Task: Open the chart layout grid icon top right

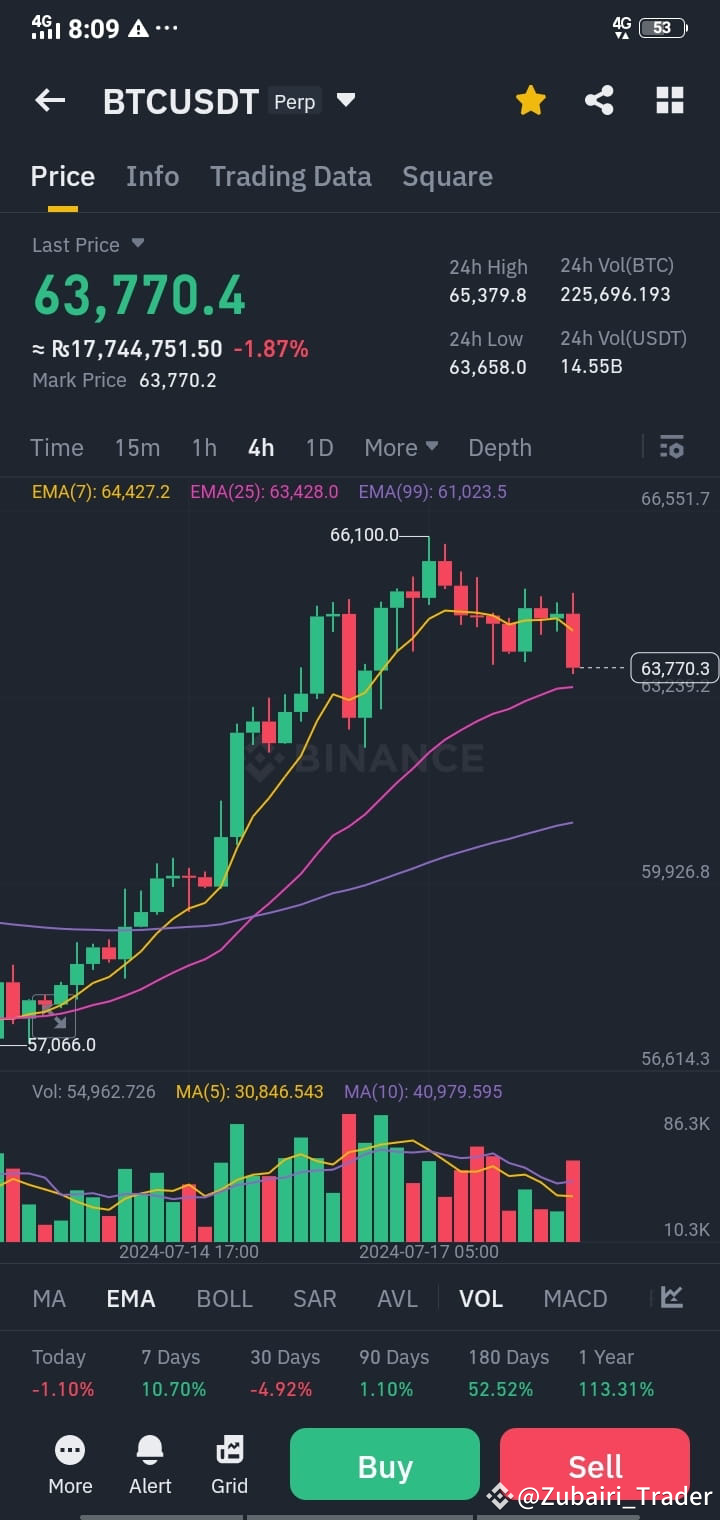Action: tap(669, 100)
